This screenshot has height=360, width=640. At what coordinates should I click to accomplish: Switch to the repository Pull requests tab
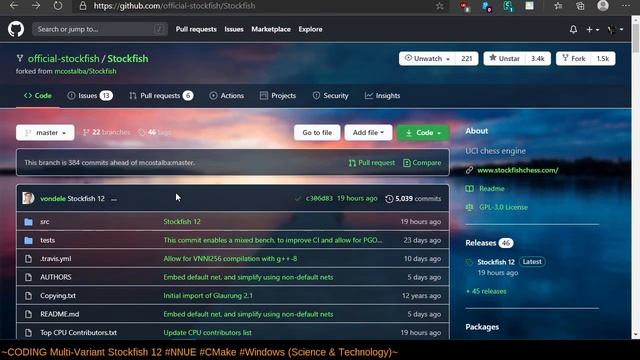tap(161, 96)
